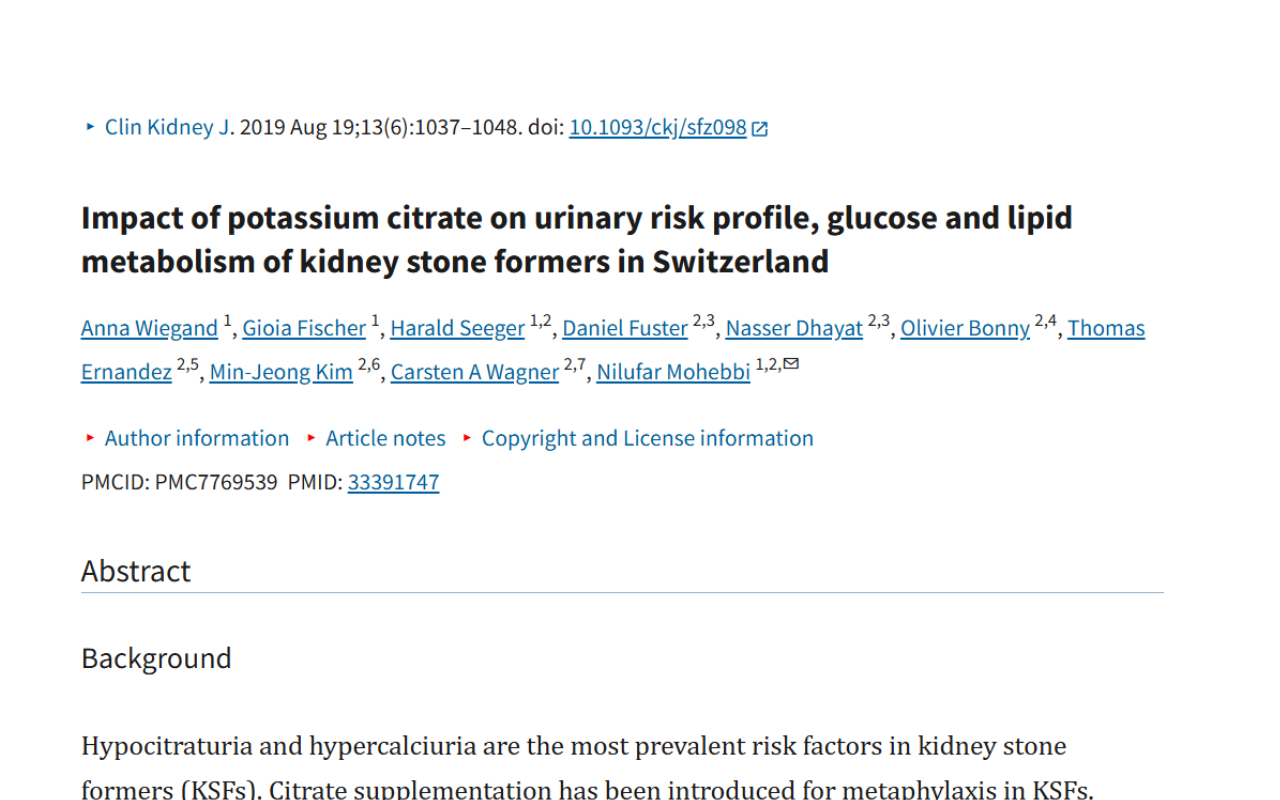Screen dimensions: 1280x800
Task: Open Olivier Bonny's author link
Action: (x=964, y=328)
